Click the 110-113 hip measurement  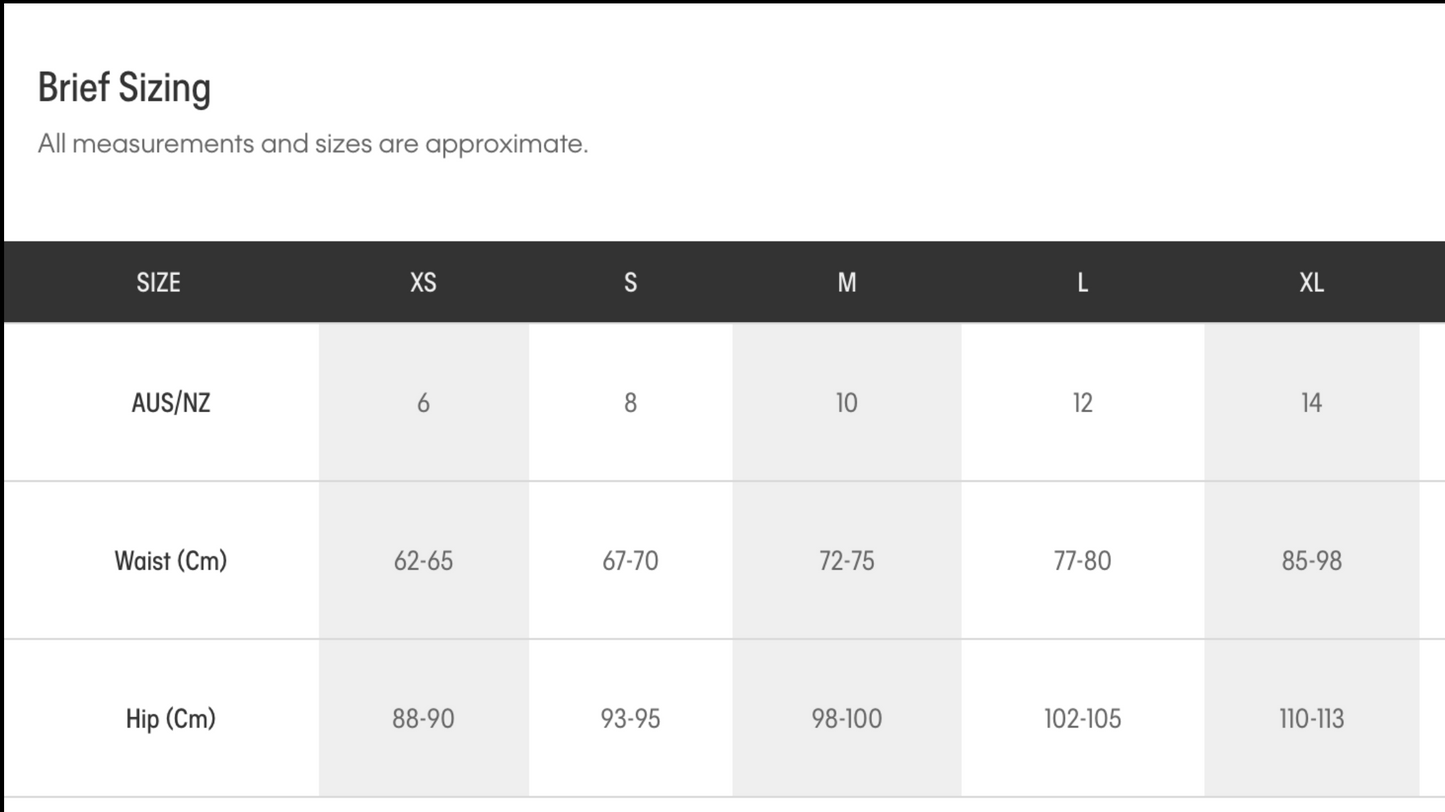[1311, 719]
